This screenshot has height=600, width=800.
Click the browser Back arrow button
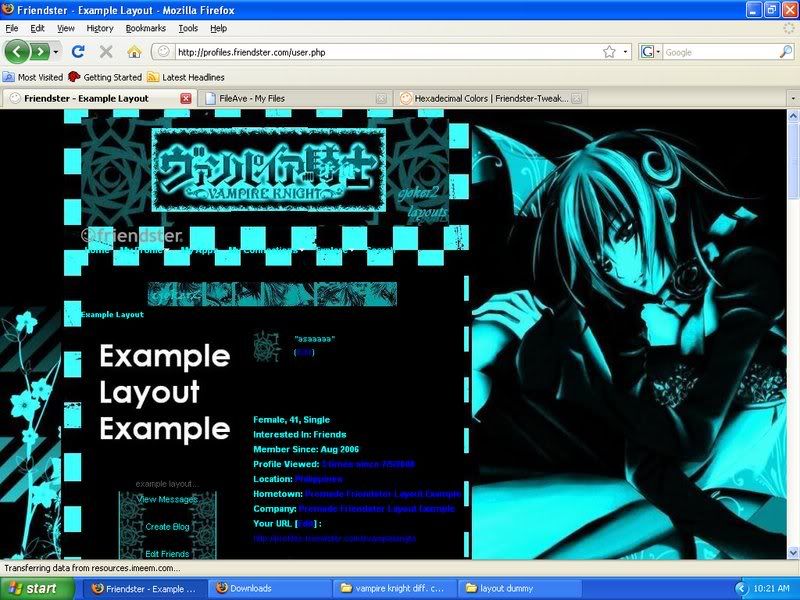tap(17, 51)
